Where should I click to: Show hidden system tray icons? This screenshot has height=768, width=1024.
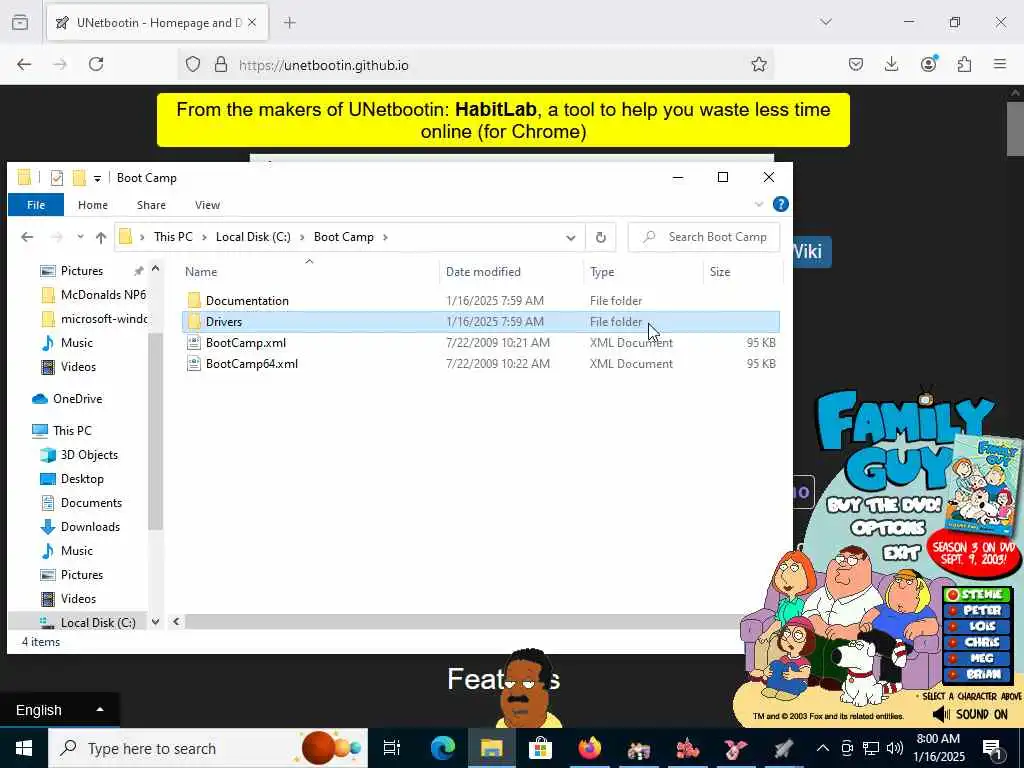pos(822,748)
